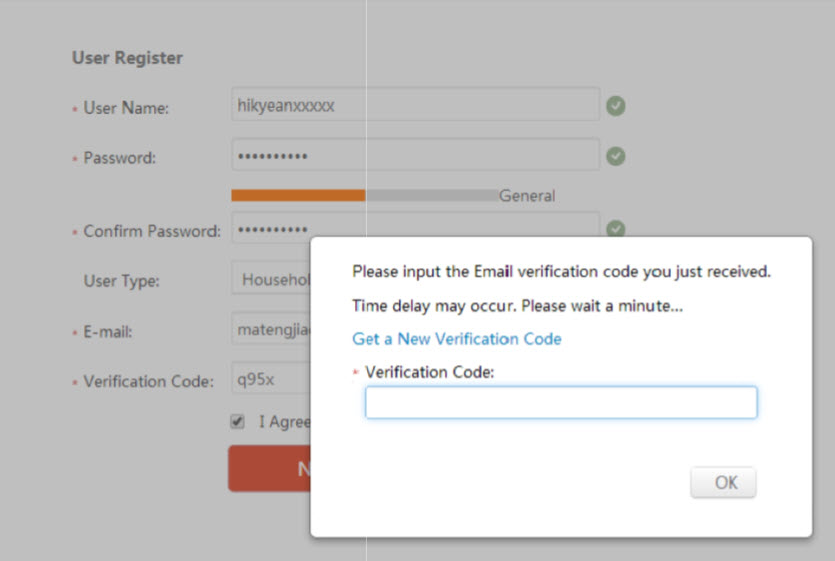Open the User Type dropdown
Screen dimensions: 835x561
pos(272,280)
